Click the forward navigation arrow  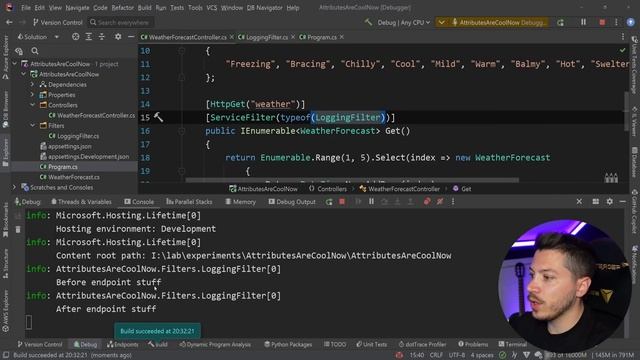pos(22,22)
